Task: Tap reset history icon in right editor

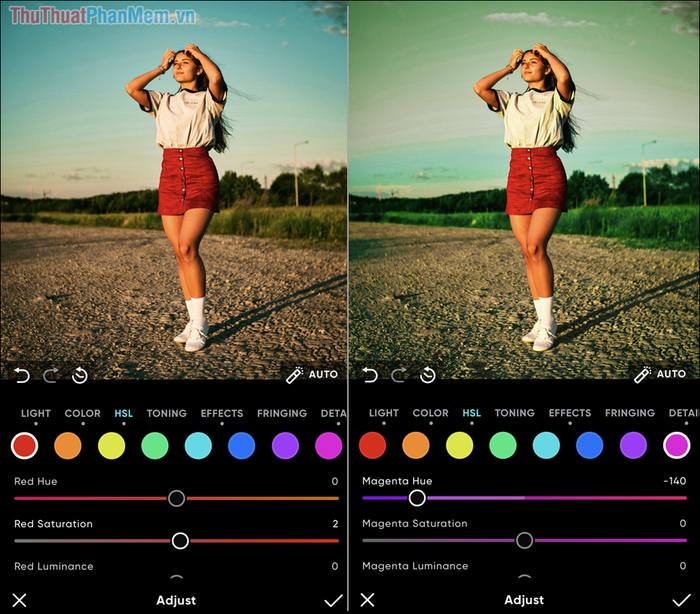Action: tap(428, 375)
